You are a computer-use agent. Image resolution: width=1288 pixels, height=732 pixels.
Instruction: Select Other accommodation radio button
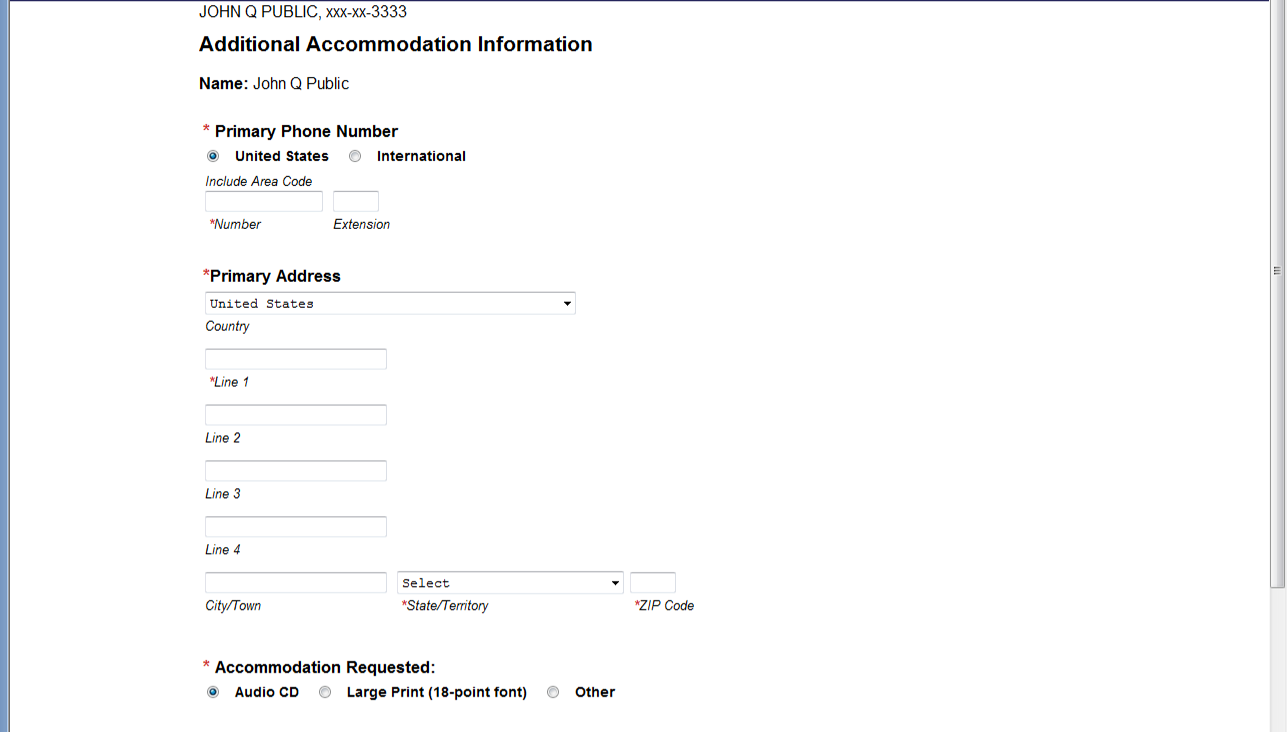[553, 692]
